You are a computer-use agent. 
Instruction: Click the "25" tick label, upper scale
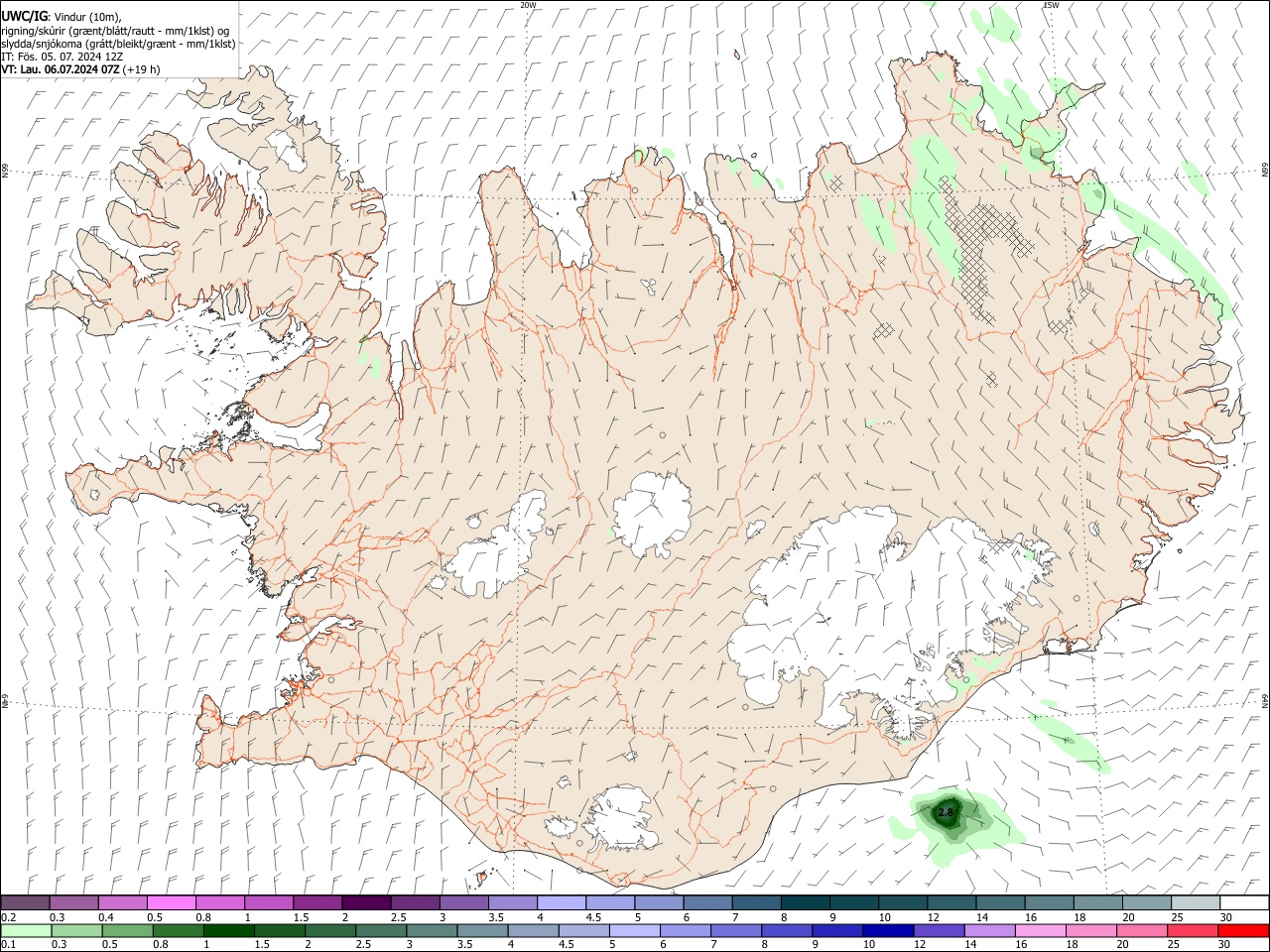1178,917
